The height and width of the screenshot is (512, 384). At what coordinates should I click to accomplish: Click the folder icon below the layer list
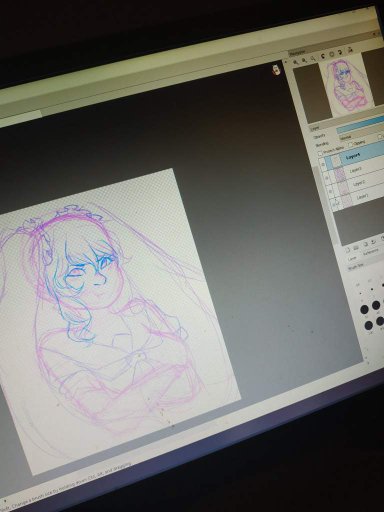[356, 247]
